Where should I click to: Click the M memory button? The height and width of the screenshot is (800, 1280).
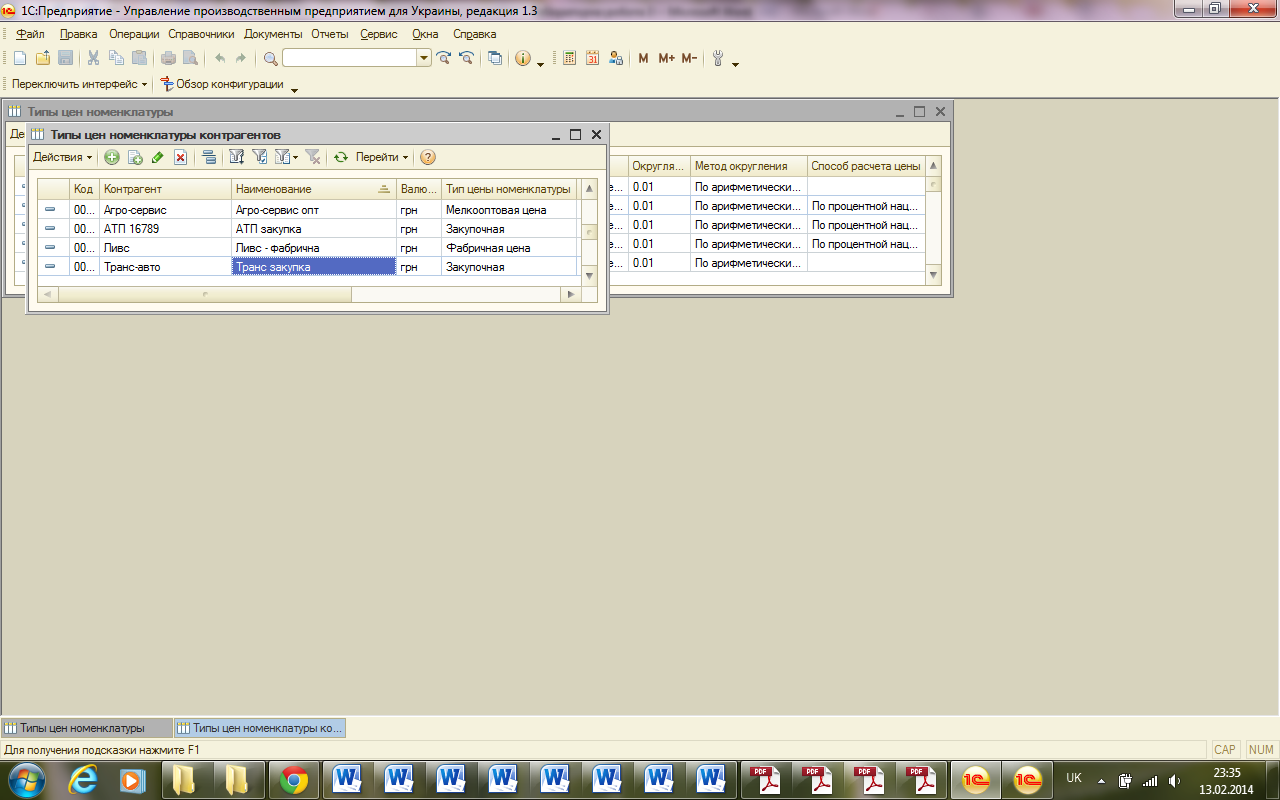click(643, 59)
